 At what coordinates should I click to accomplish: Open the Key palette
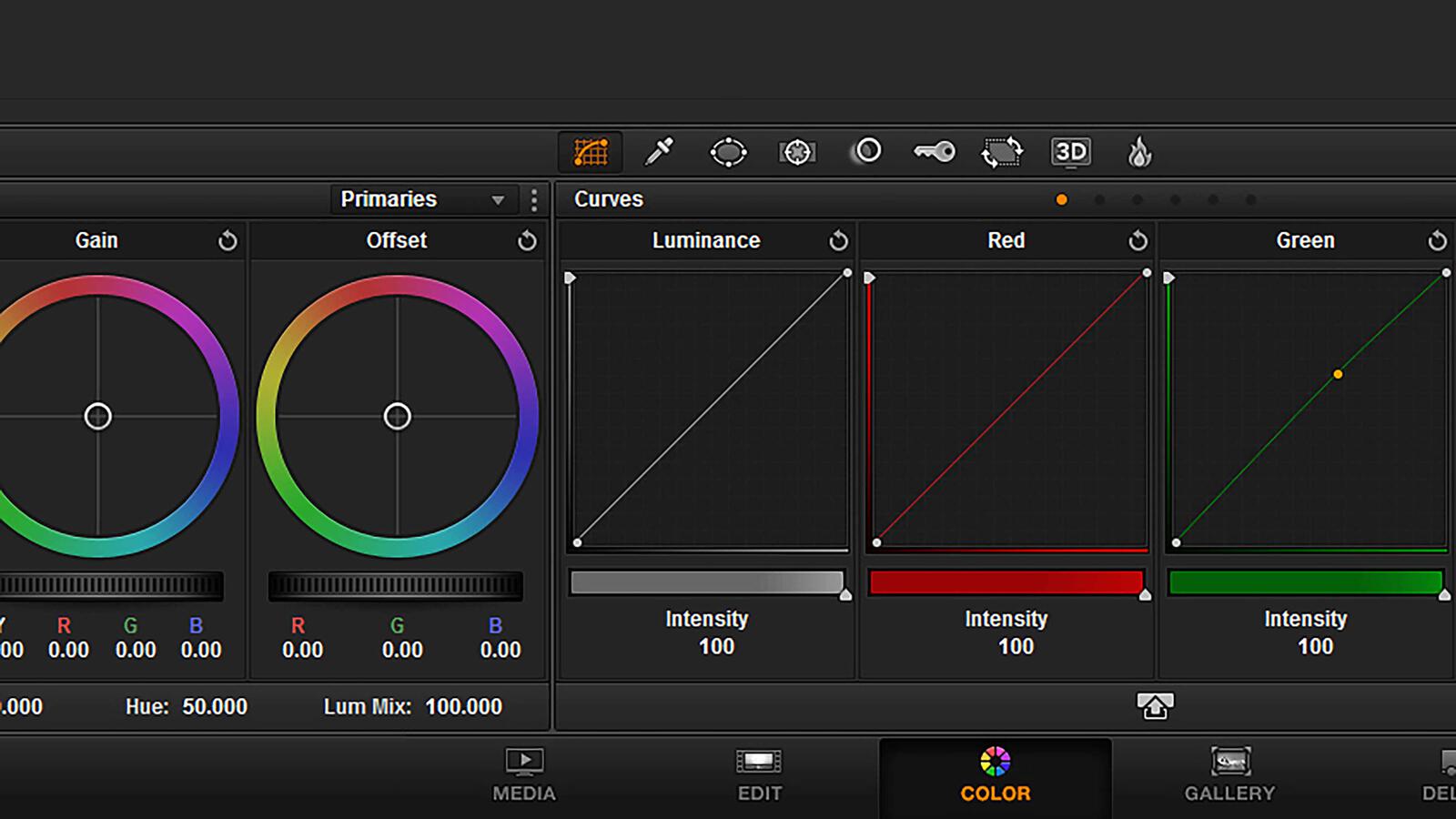934,152
